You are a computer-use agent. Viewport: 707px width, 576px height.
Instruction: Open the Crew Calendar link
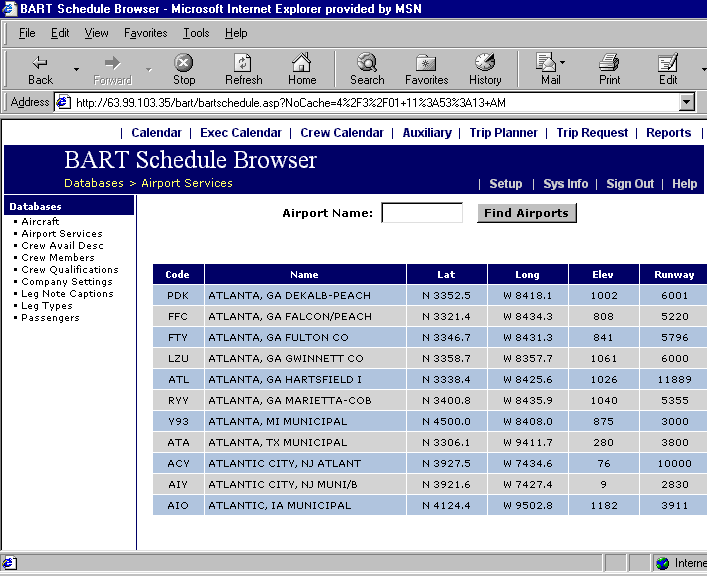click(x=342, y=133)
